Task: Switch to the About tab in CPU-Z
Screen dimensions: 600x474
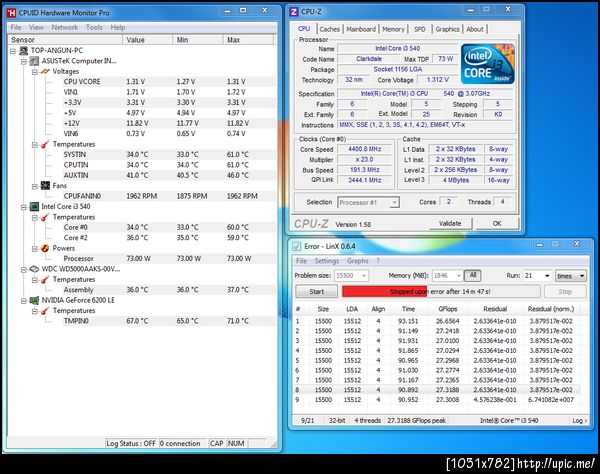Action: 474,29
